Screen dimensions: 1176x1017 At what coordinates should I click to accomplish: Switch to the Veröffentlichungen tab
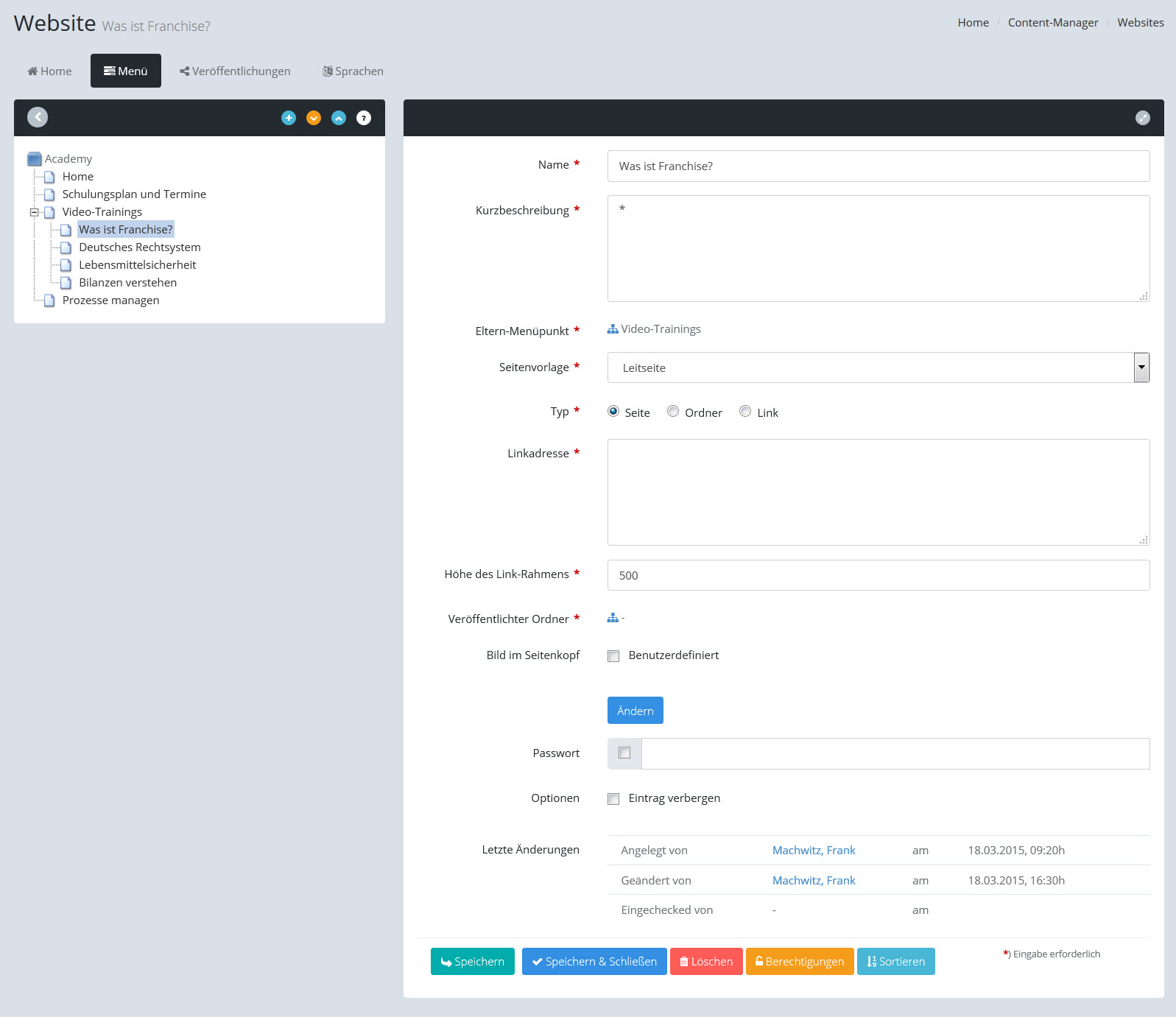[235, 71]
